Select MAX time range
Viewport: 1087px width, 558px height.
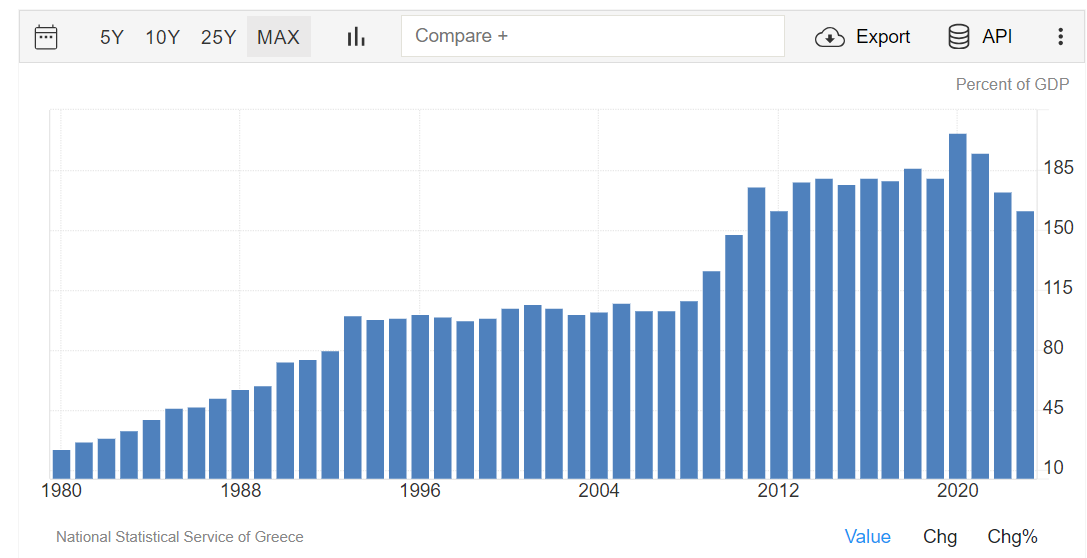coord(278,37)
